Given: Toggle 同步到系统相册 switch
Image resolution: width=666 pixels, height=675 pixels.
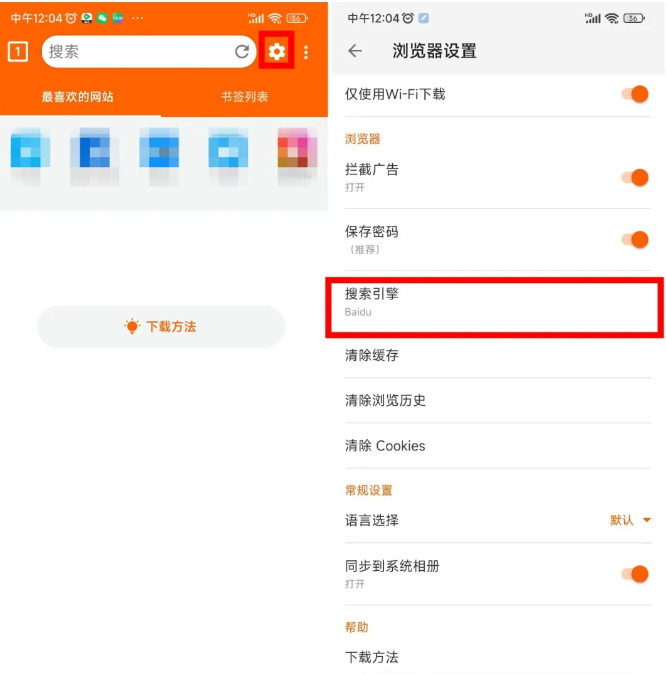Looking at the screenshot, I should 635,574.
